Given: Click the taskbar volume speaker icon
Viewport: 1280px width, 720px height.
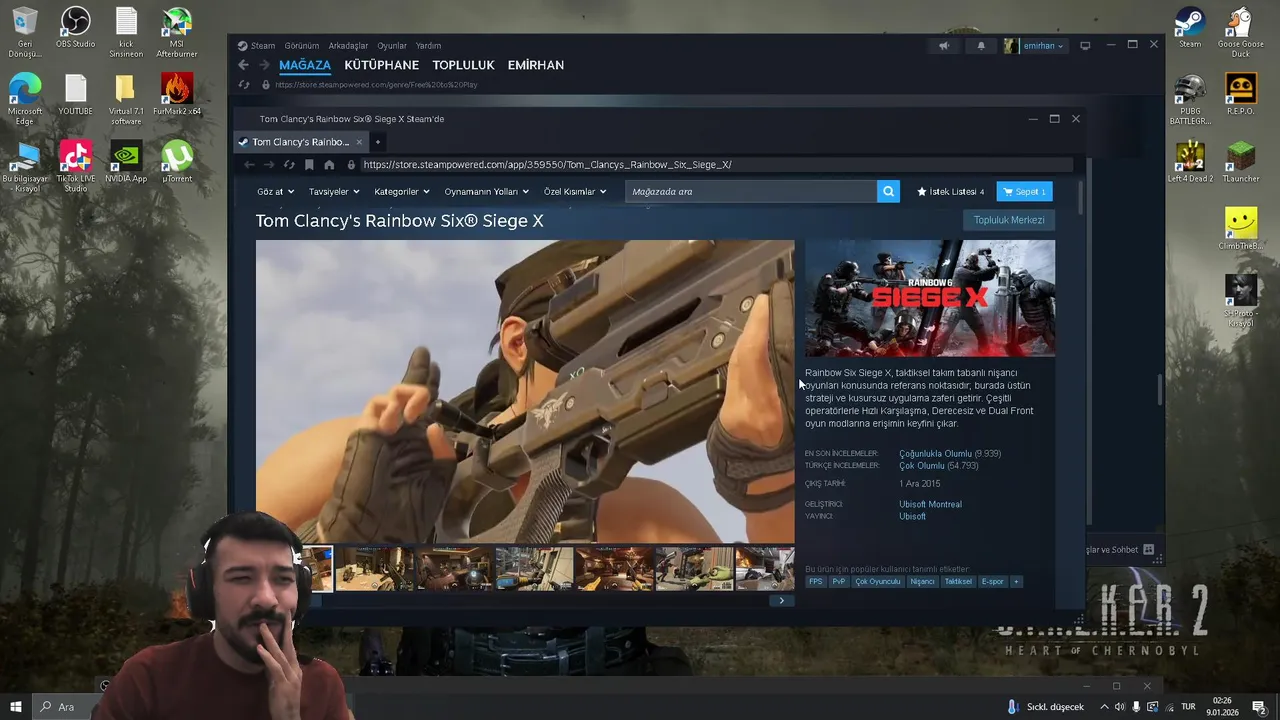Looking at the screenshot, I should pyautogui.click(x=1119, y=707).
